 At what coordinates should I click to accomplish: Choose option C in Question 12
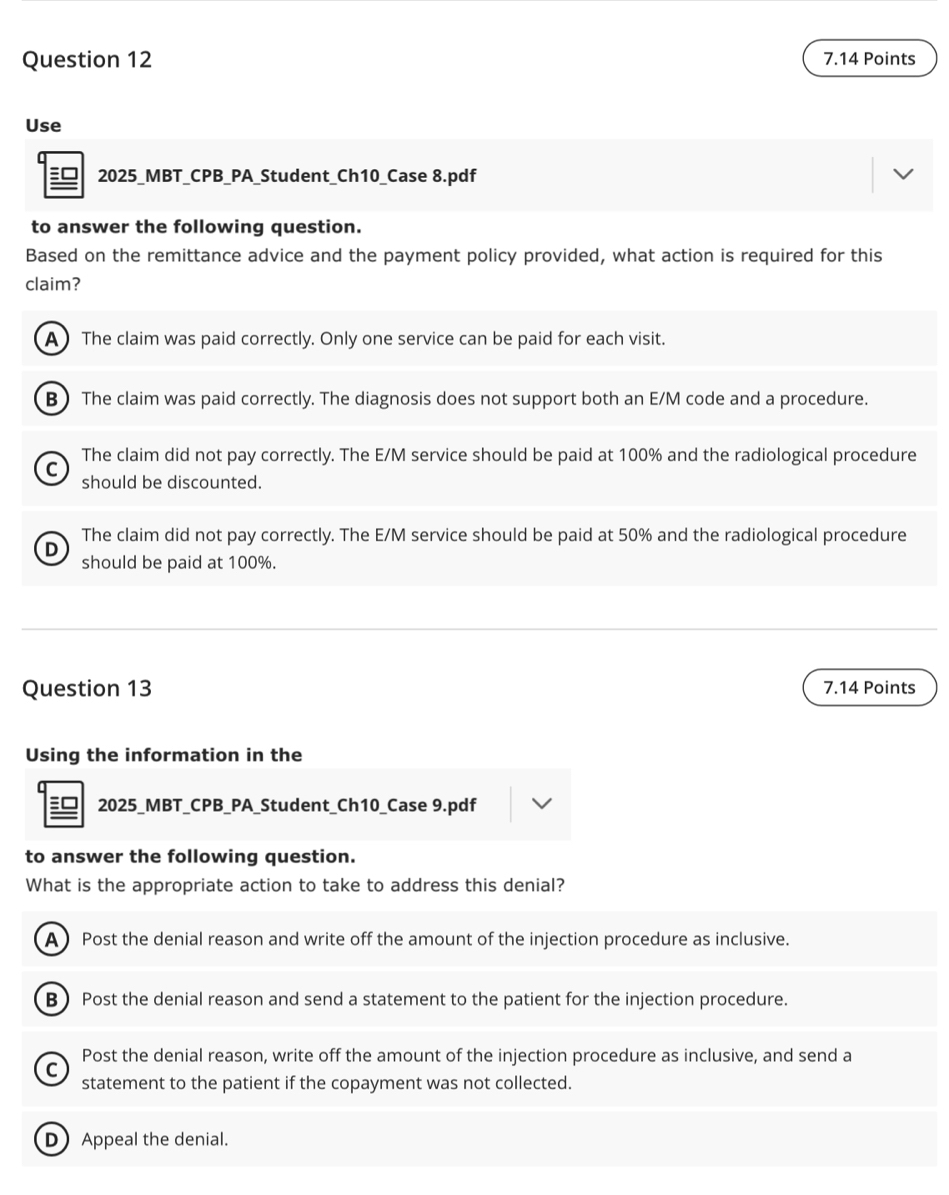51,468
